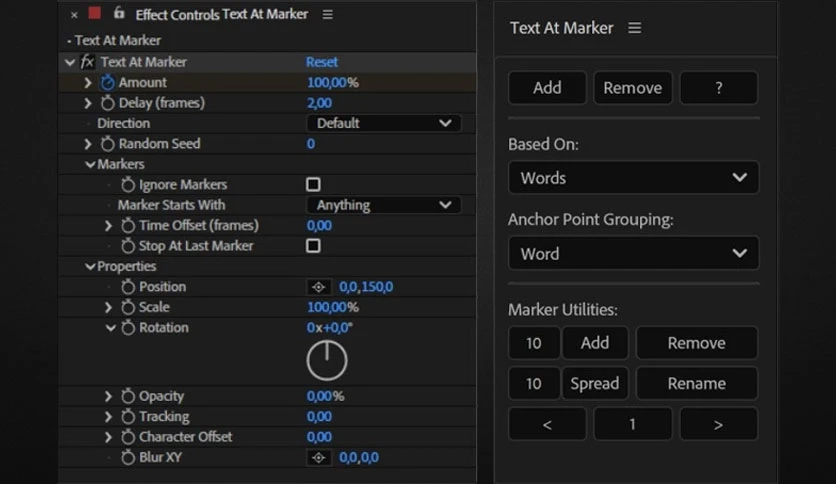Click the Rotation value 0x+0,0°
Viewport: 836px width, 484px height.
(x=329, y=328)
